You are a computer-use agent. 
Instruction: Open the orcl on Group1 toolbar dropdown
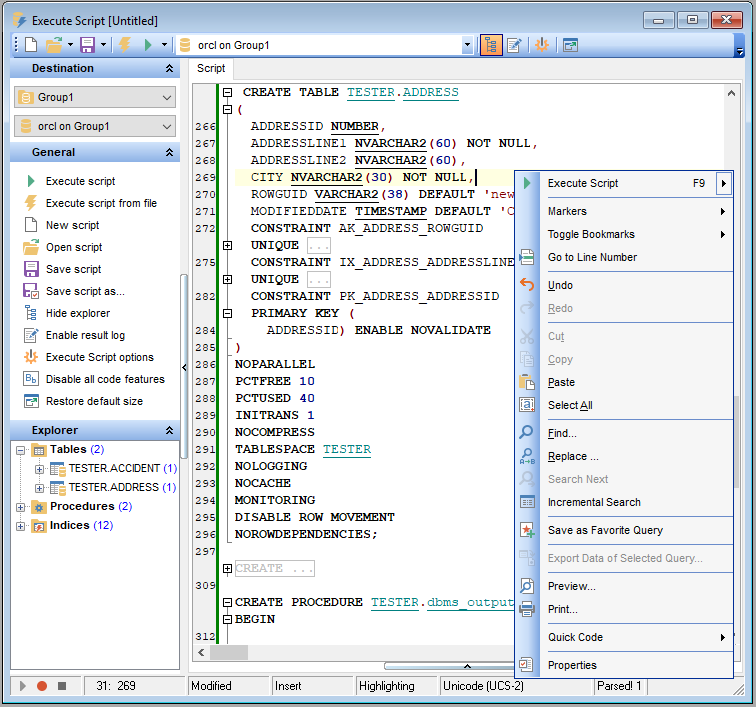coord(467,45)
